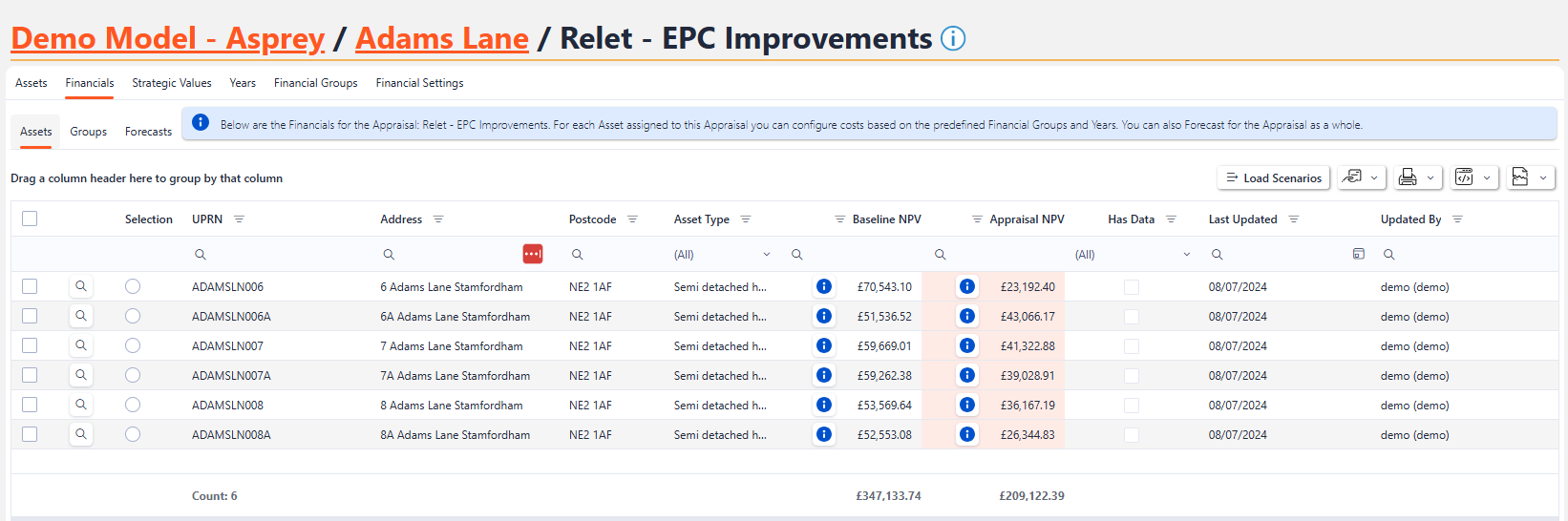This screenshot has width=1568, height=521.
Task: Open the Forecasts sub-tab
Action: (148, 132)
